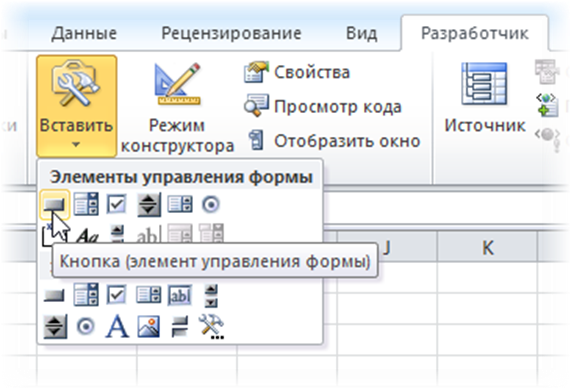Insert ActiveX Text Box control

click(x=180, y=295)
